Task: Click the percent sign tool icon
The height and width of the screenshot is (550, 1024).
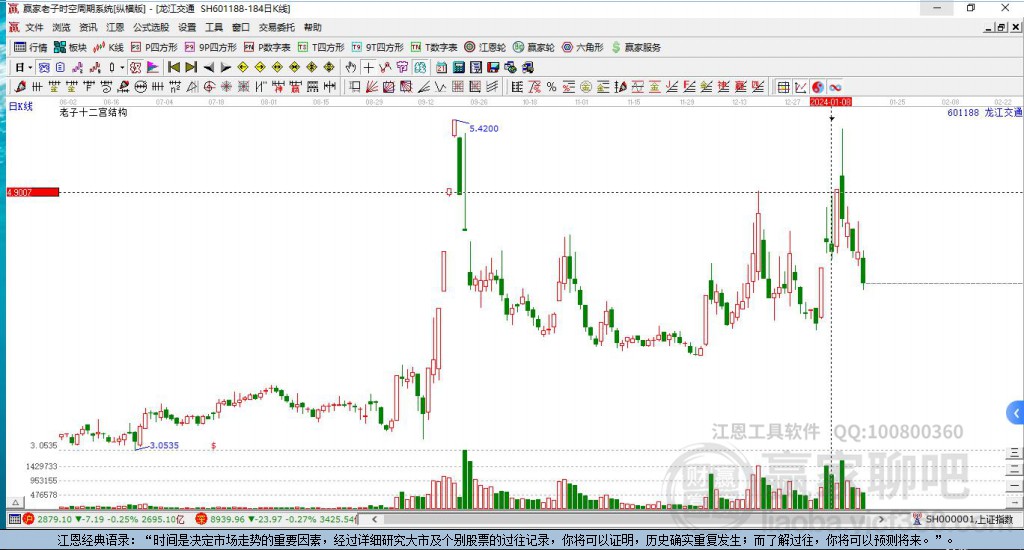Action: click(x=552, y=87)
